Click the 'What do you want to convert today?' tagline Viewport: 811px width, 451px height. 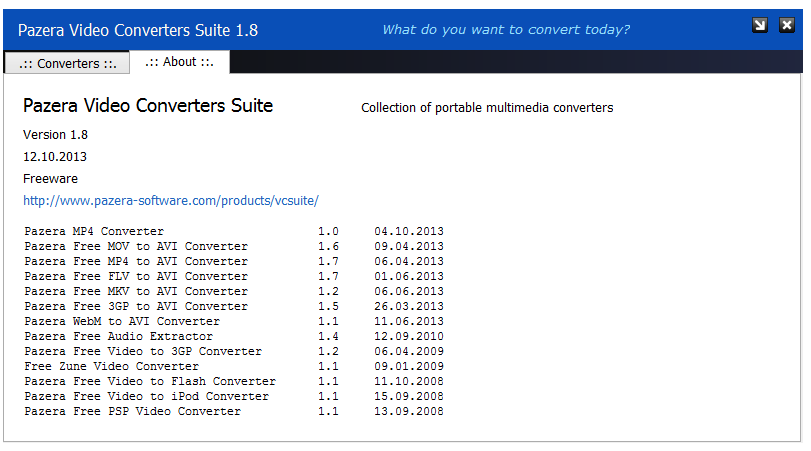tap(506, 30)
